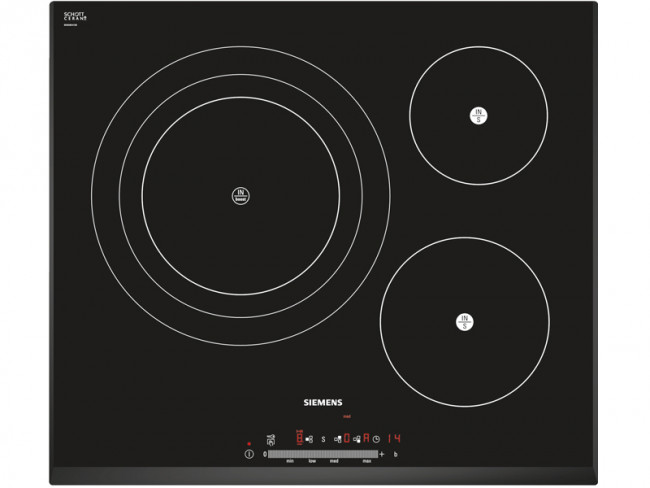The width and height of the screenshot is (650, 488).
Task: Tap the red '14' timer display
Action: click(x=394, y=438)
